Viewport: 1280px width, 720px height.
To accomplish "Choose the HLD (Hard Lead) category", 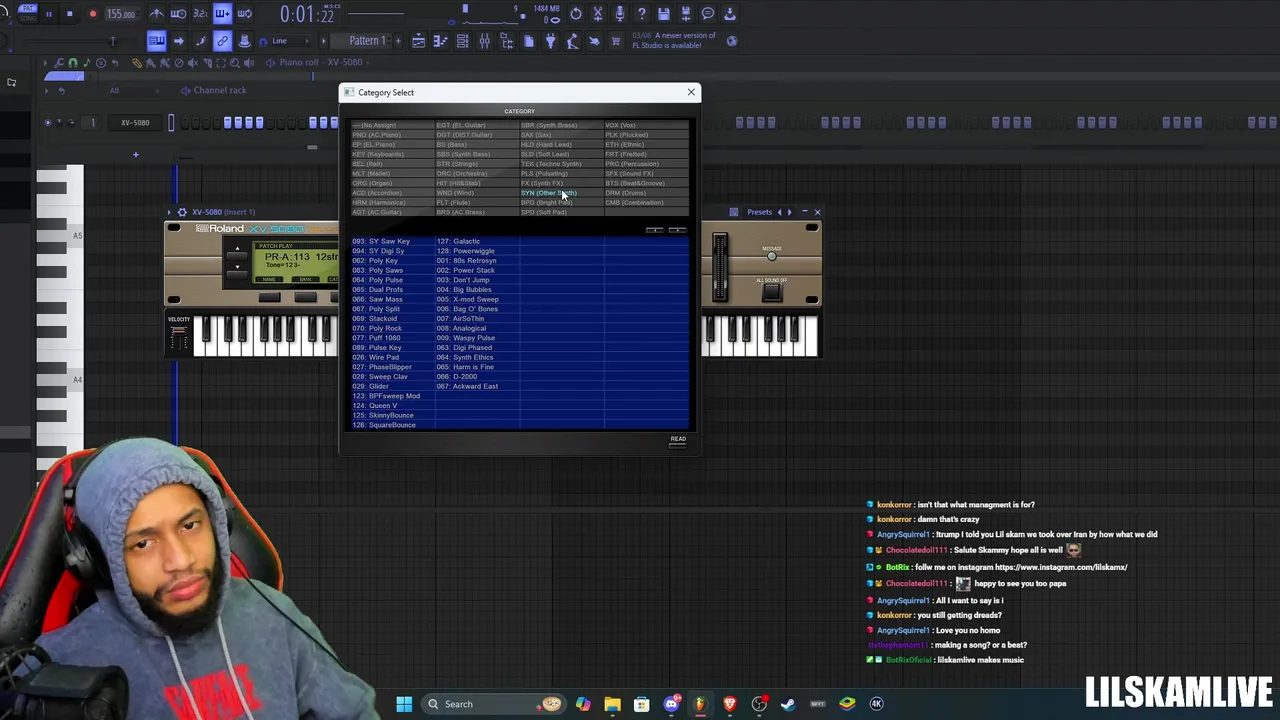I will tap(546, 145).
